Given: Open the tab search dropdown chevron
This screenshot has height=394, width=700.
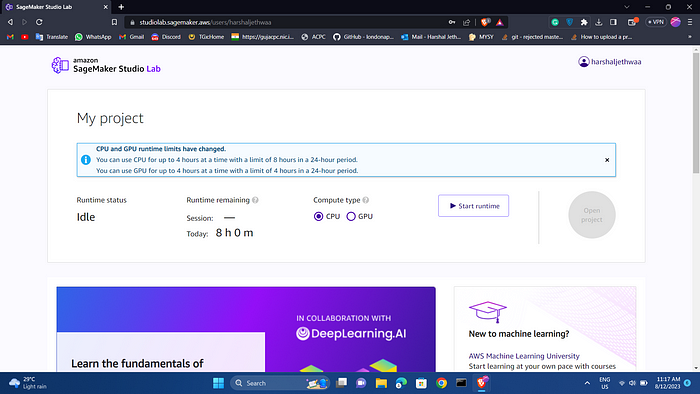Looking at the screenshot, I should tap(627, 7).
